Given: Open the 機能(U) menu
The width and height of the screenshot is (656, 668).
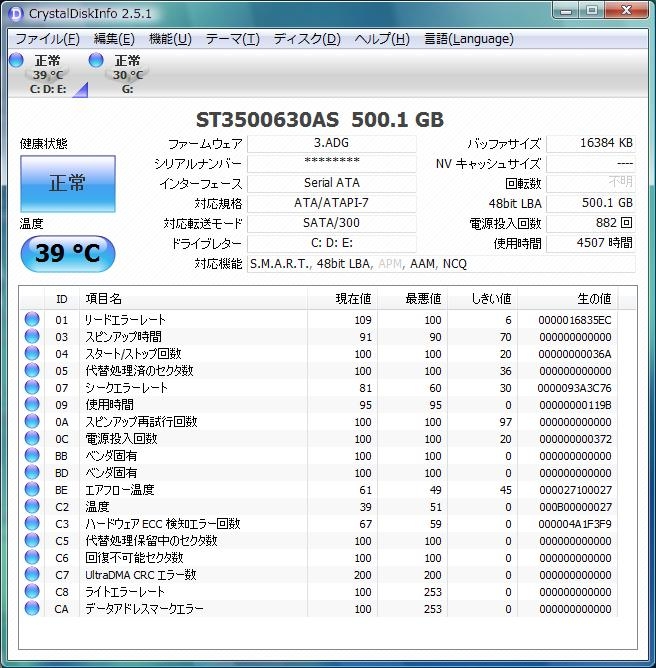Looking at the screenshot, I should (170, 39).
